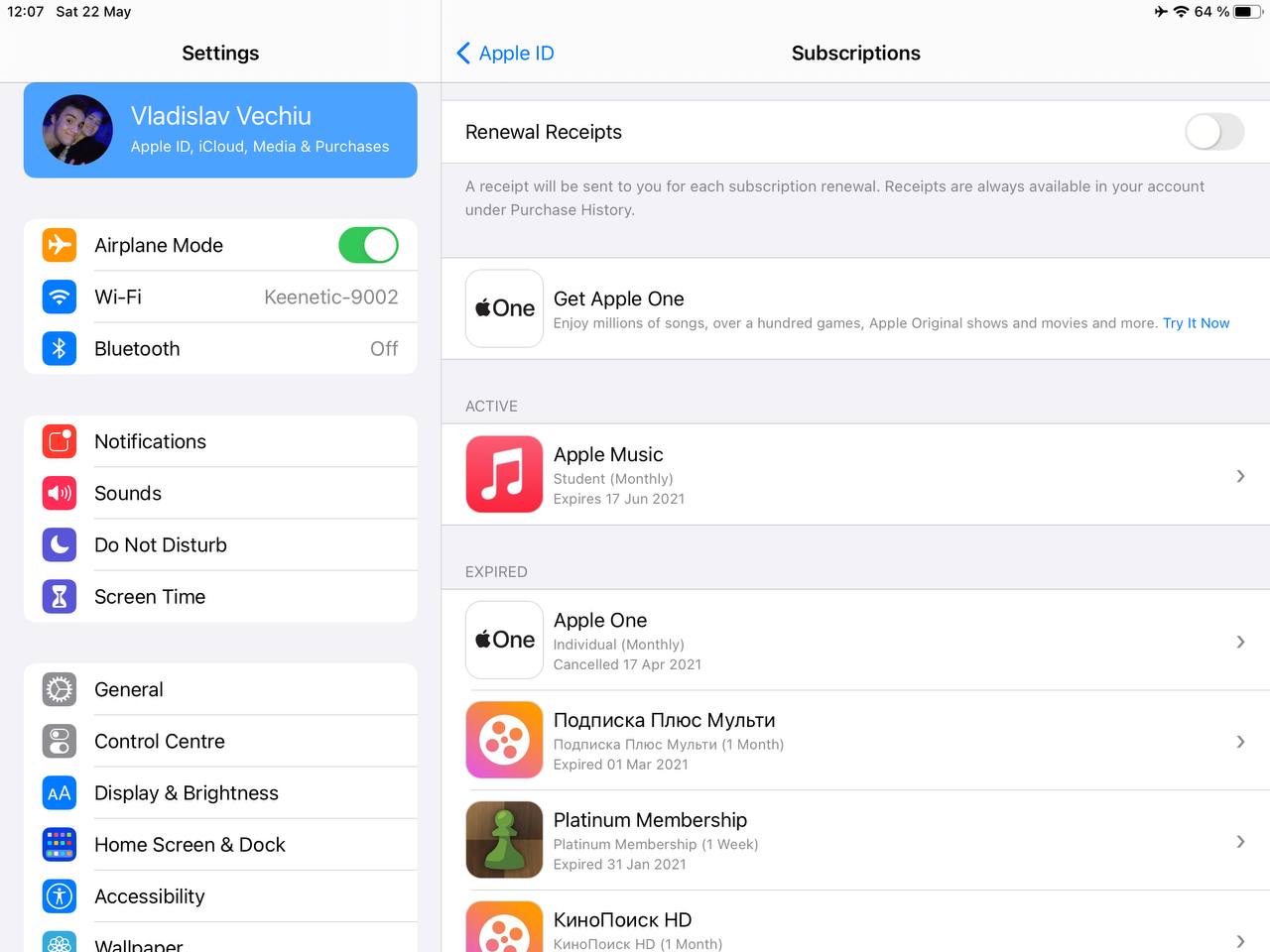This screenshot has height=952, width=1270.
Task: Open Notifications settings
Action: coord(220,441)
